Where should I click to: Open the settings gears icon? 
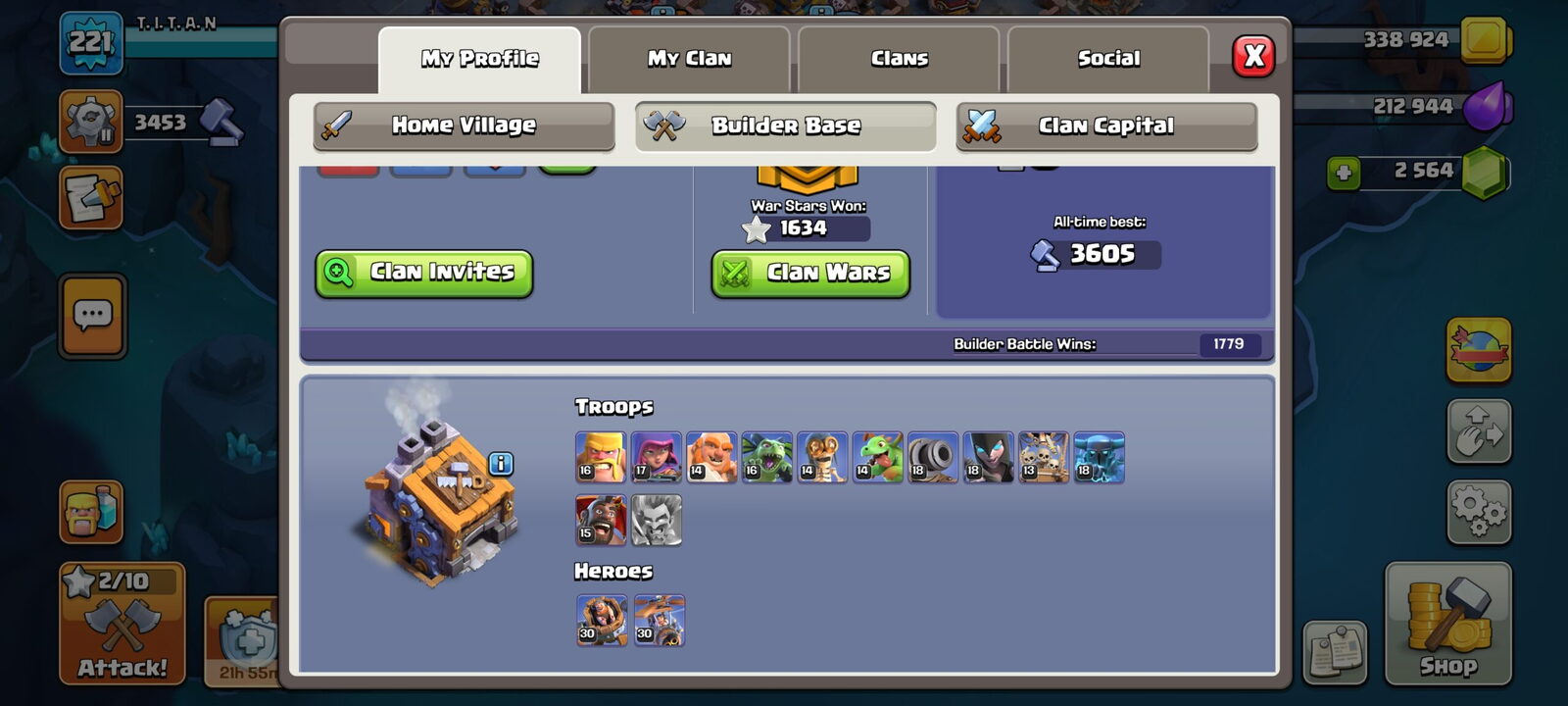tap(1479, 512)
